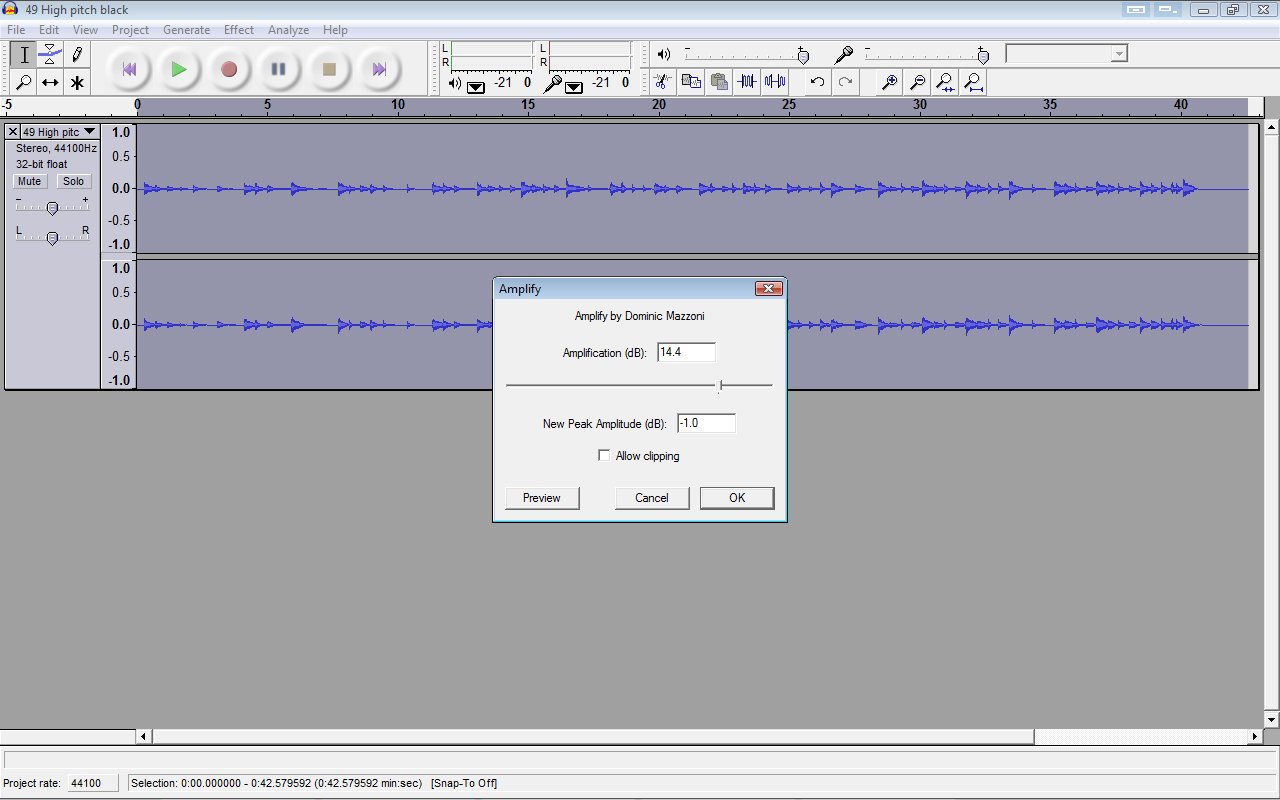Open the Generate menu
1280x800 pixels.
[x=186, y=30]
